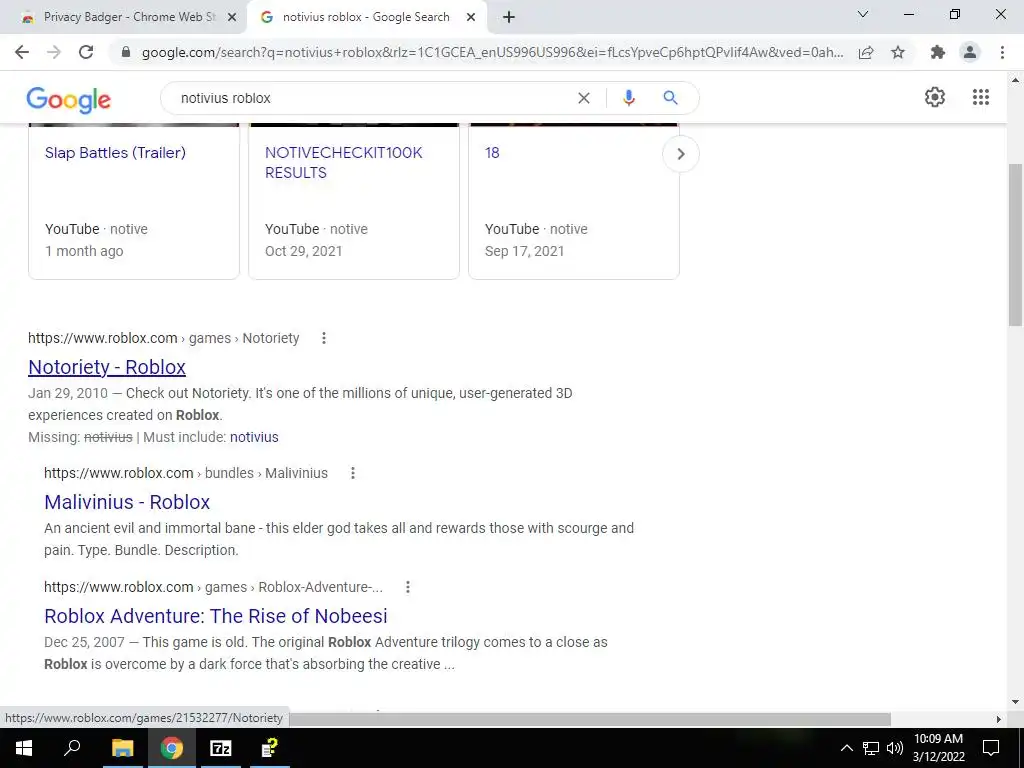
Task: Click the '1 month ago' video date
Action: 84,251
